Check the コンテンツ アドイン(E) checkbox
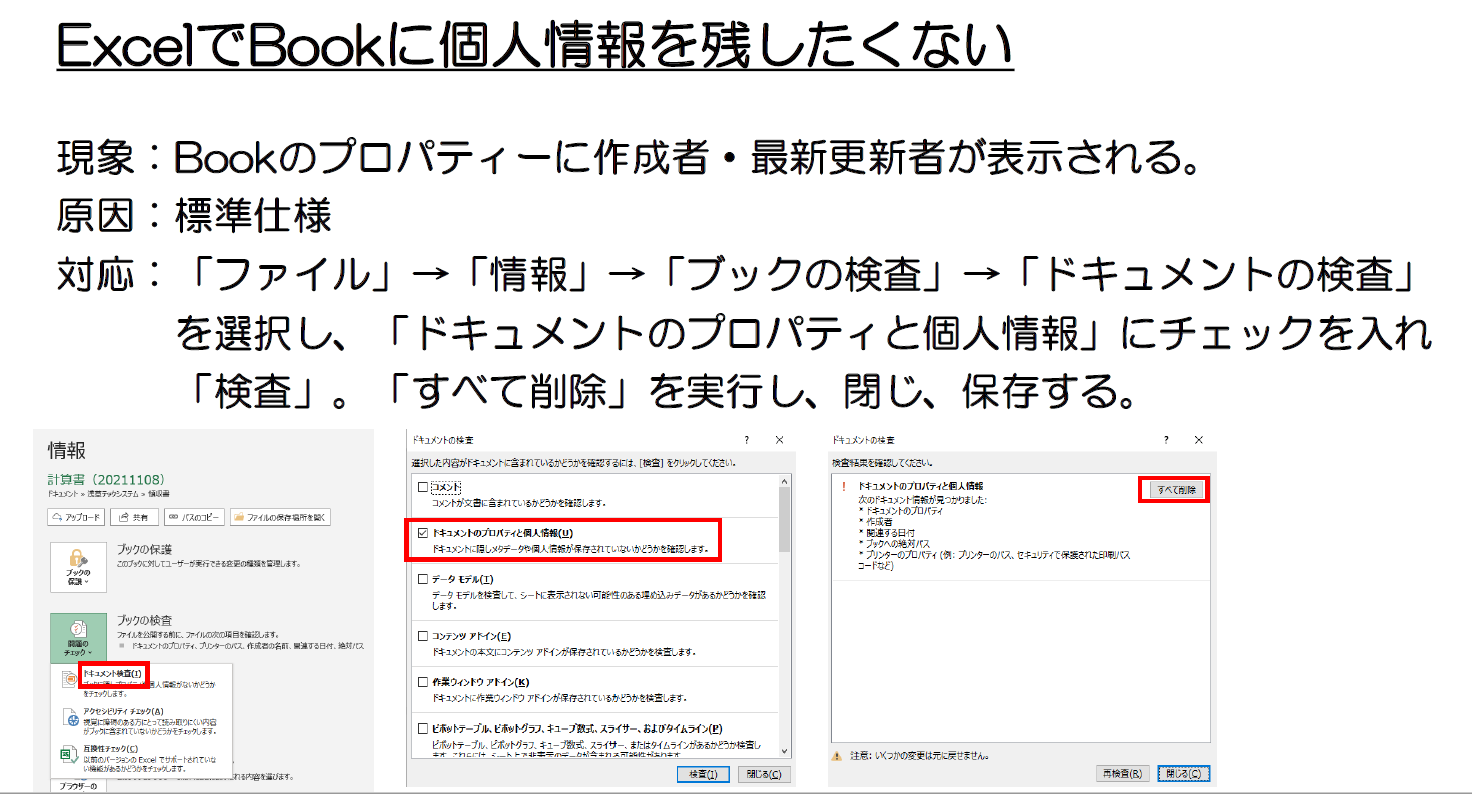The image size is (1472, 794). point(423,636)
